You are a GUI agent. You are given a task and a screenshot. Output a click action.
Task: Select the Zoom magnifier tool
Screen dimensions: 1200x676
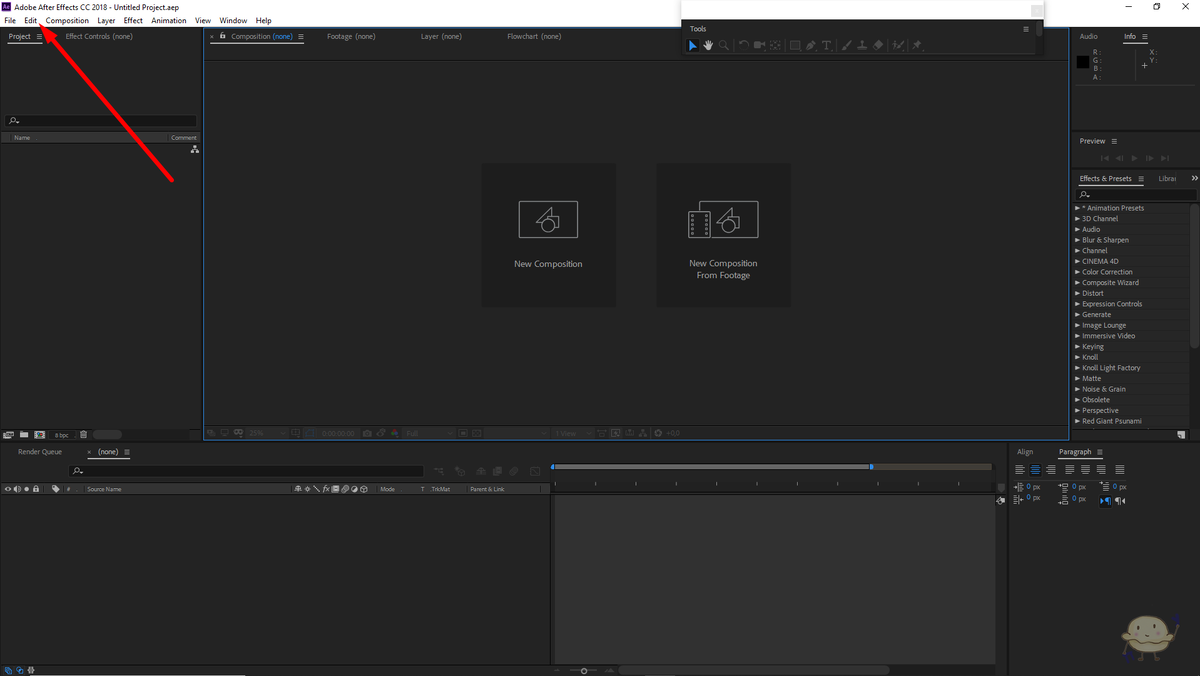(x=724, y=45)
